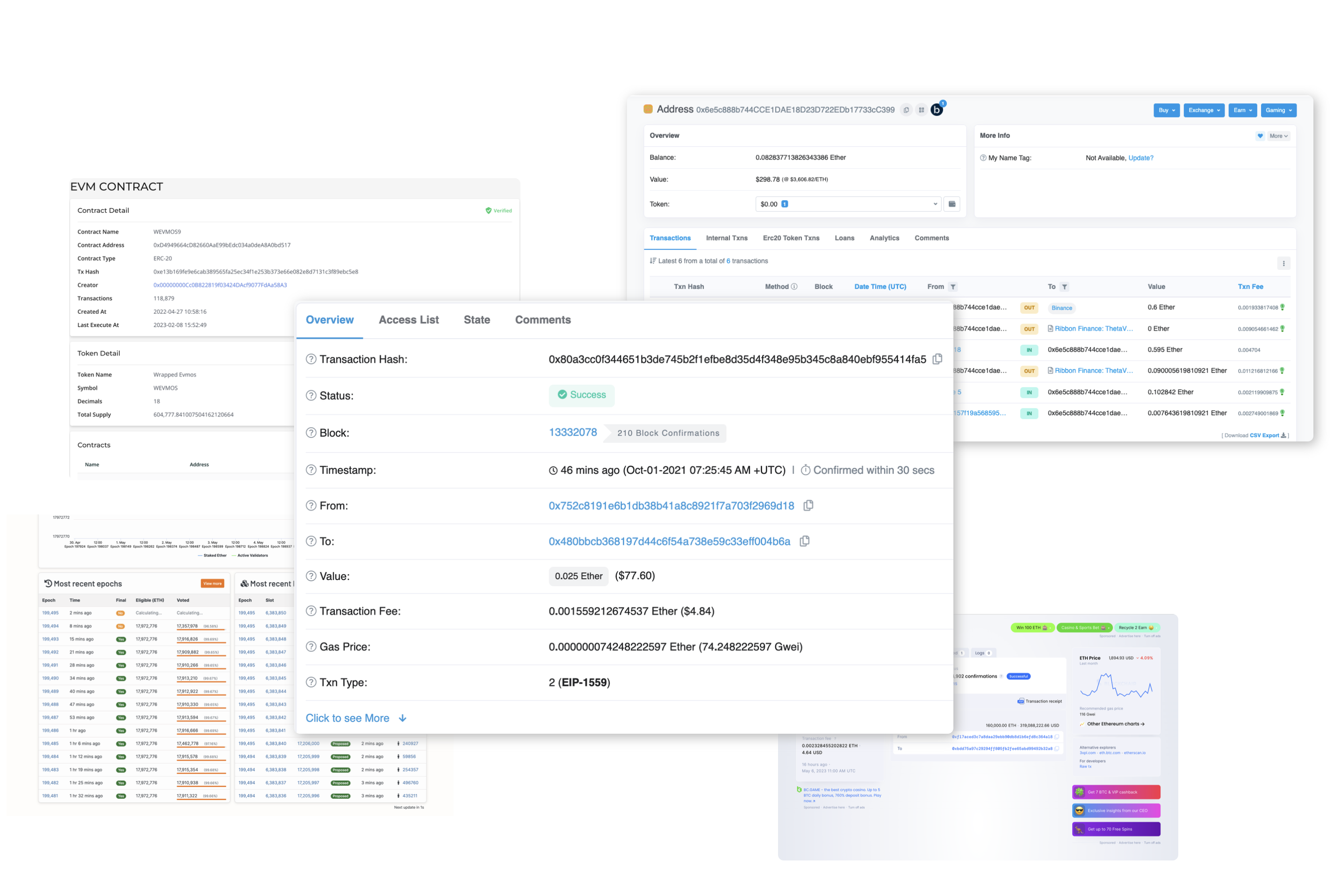Click the wallet icon next to Token dropdown
The height and width of the screenshot is (896, 1341).
952,204
